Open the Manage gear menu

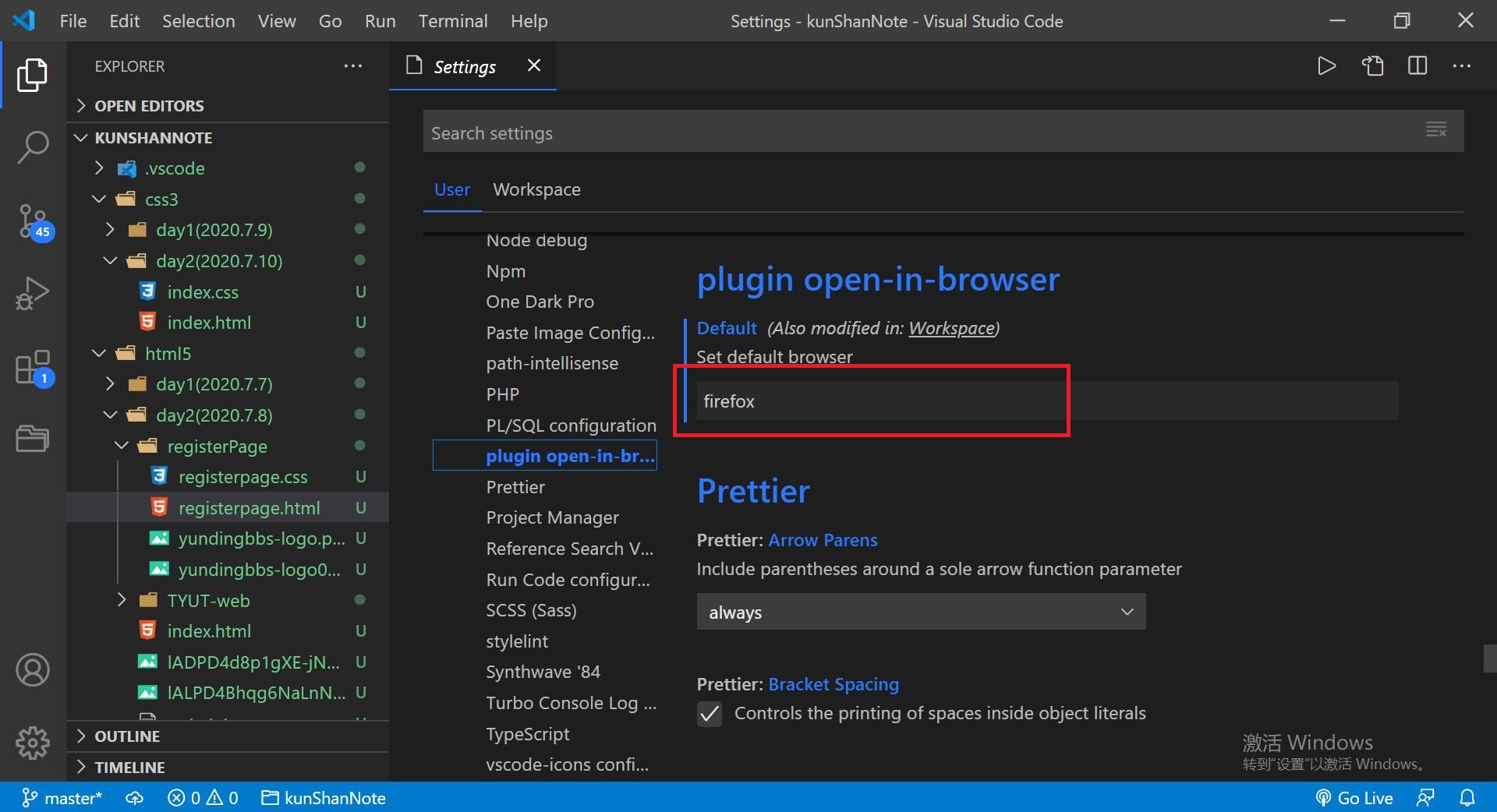33,743
